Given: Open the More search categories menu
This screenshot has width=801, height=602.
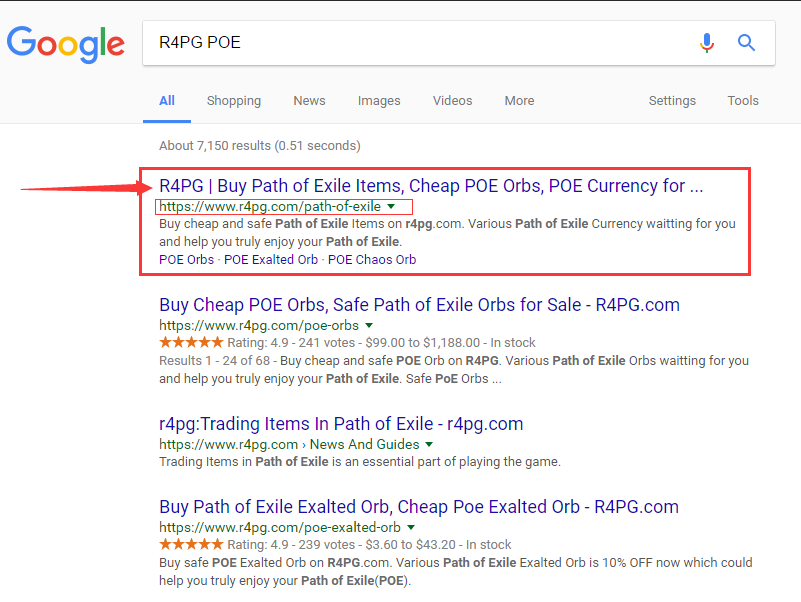Looking at the screenshot, I should click(520, 101).
